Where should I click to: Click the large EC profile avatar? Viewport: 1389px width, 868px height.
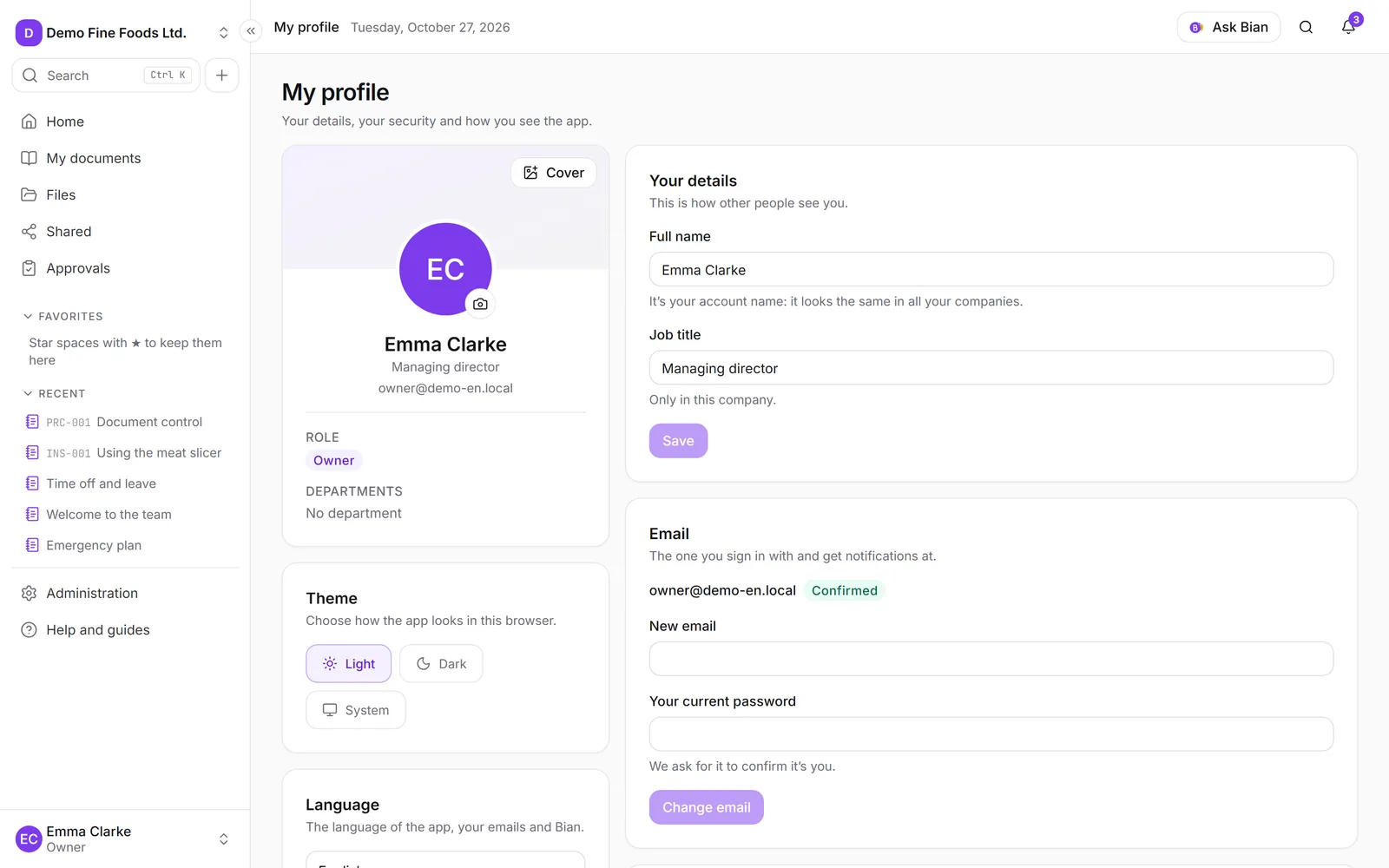click(445, 269)
